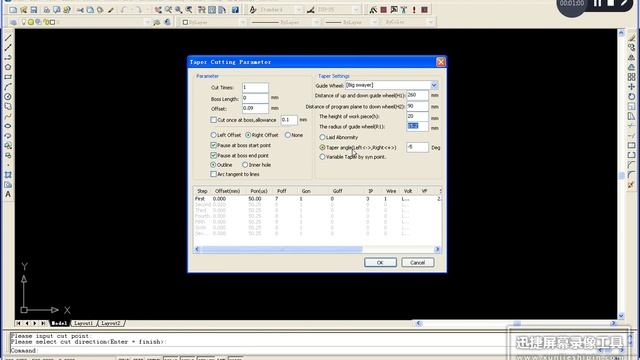This screenshot has height=360, width=640.
Task: Open the Layer Properties Manager icon
Action: [x=13, y=22]
